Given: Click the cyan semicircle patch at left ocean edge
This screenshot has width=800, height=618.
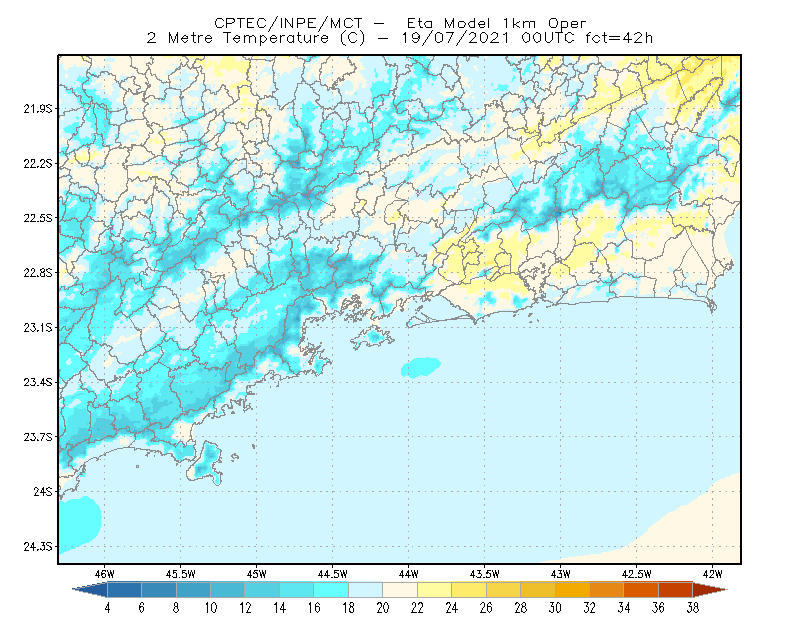Looking at the screenshot, I should click(79, 523).
